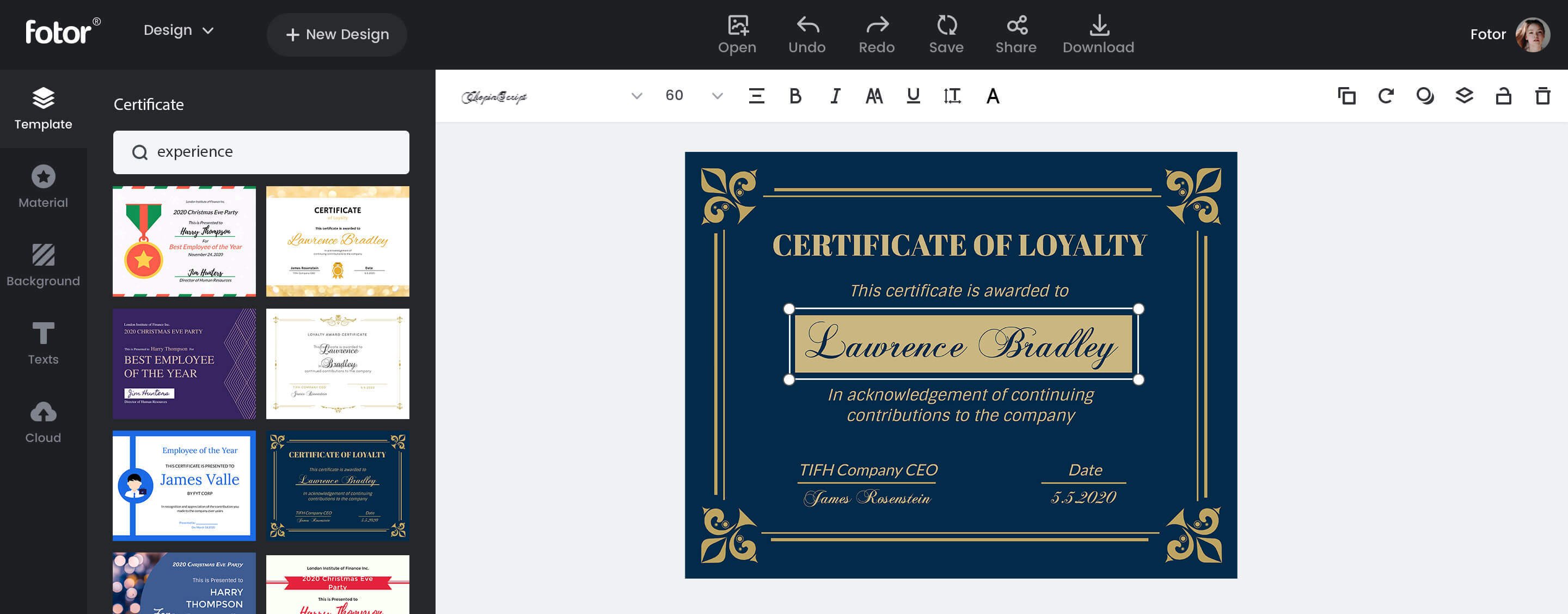The height and width of the screenshot is (614, 1568).
Task: Lock the selected text element
Action: click(1503, 96)
